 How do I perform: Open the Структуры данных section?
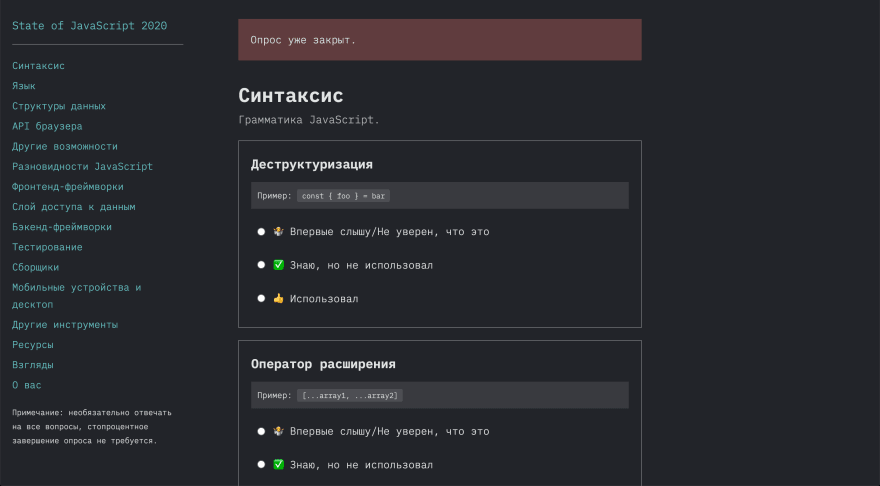point(59,106)
